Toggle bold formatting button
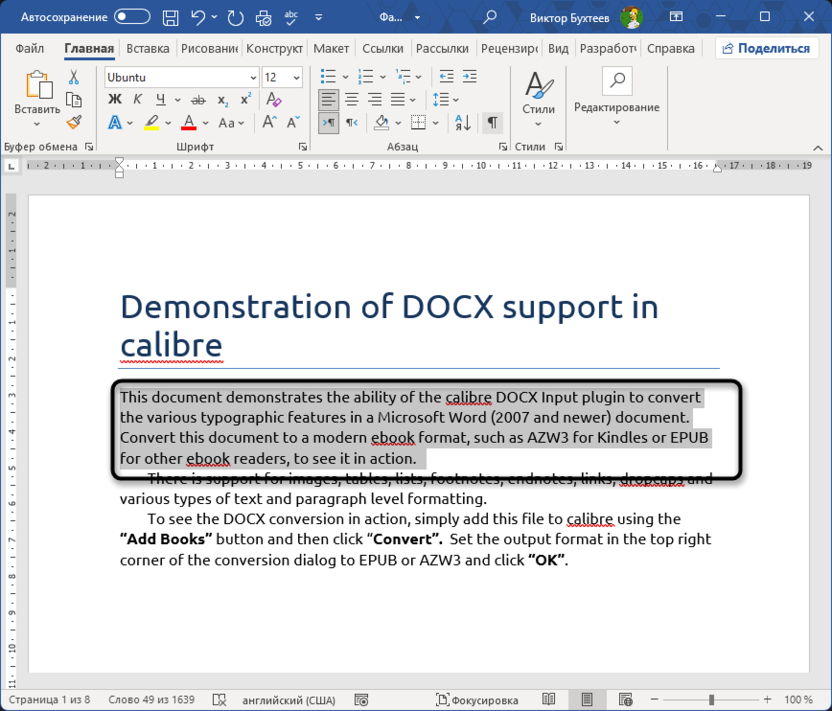Screen dimensions: 832x711 coord(114,100)
